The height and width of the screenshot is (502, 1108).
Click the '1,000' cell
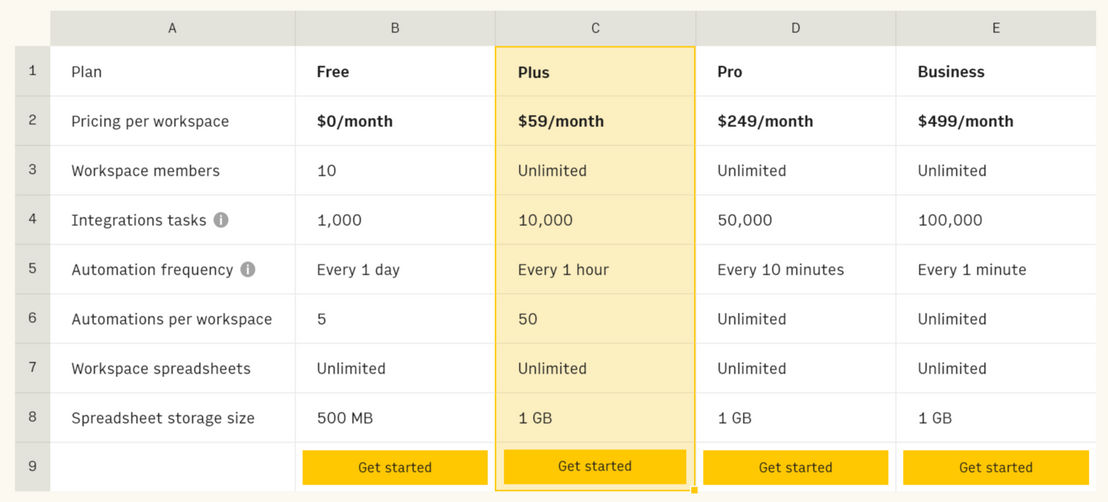pyautogui.click(x=395, y=220)
